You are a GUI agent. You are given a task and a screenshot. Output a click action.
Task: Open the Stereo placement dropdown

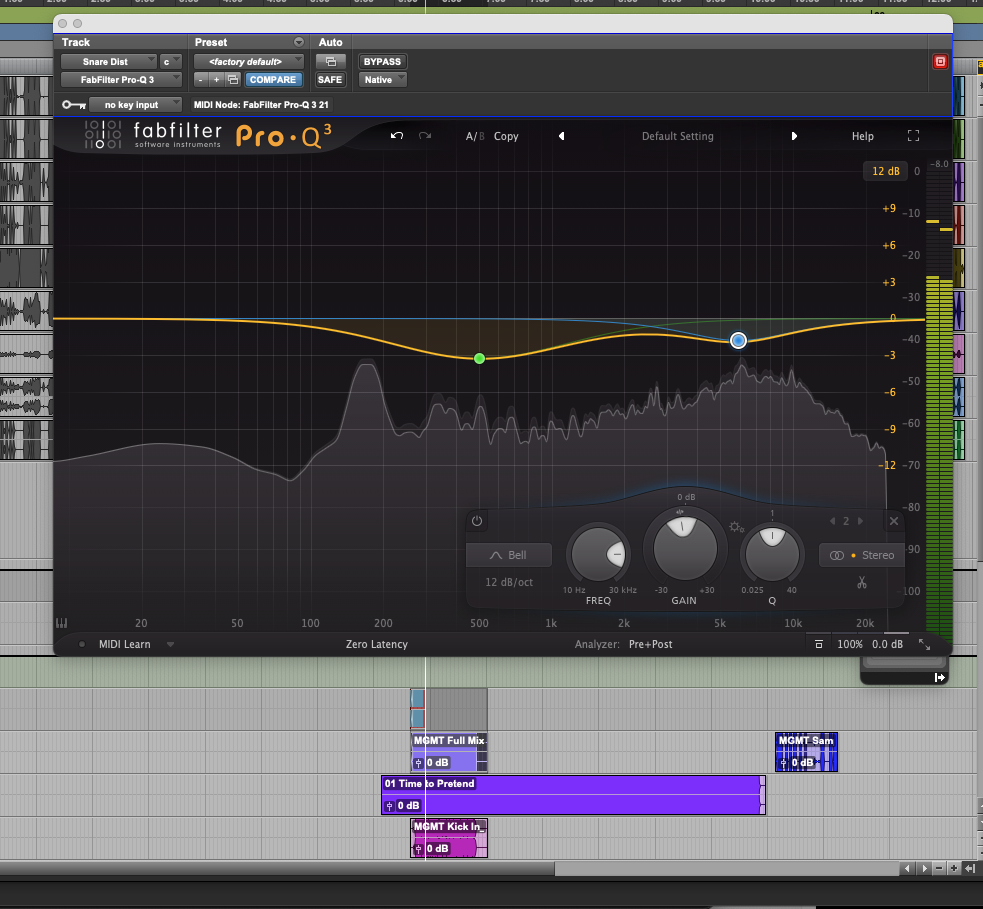[862, 555]
